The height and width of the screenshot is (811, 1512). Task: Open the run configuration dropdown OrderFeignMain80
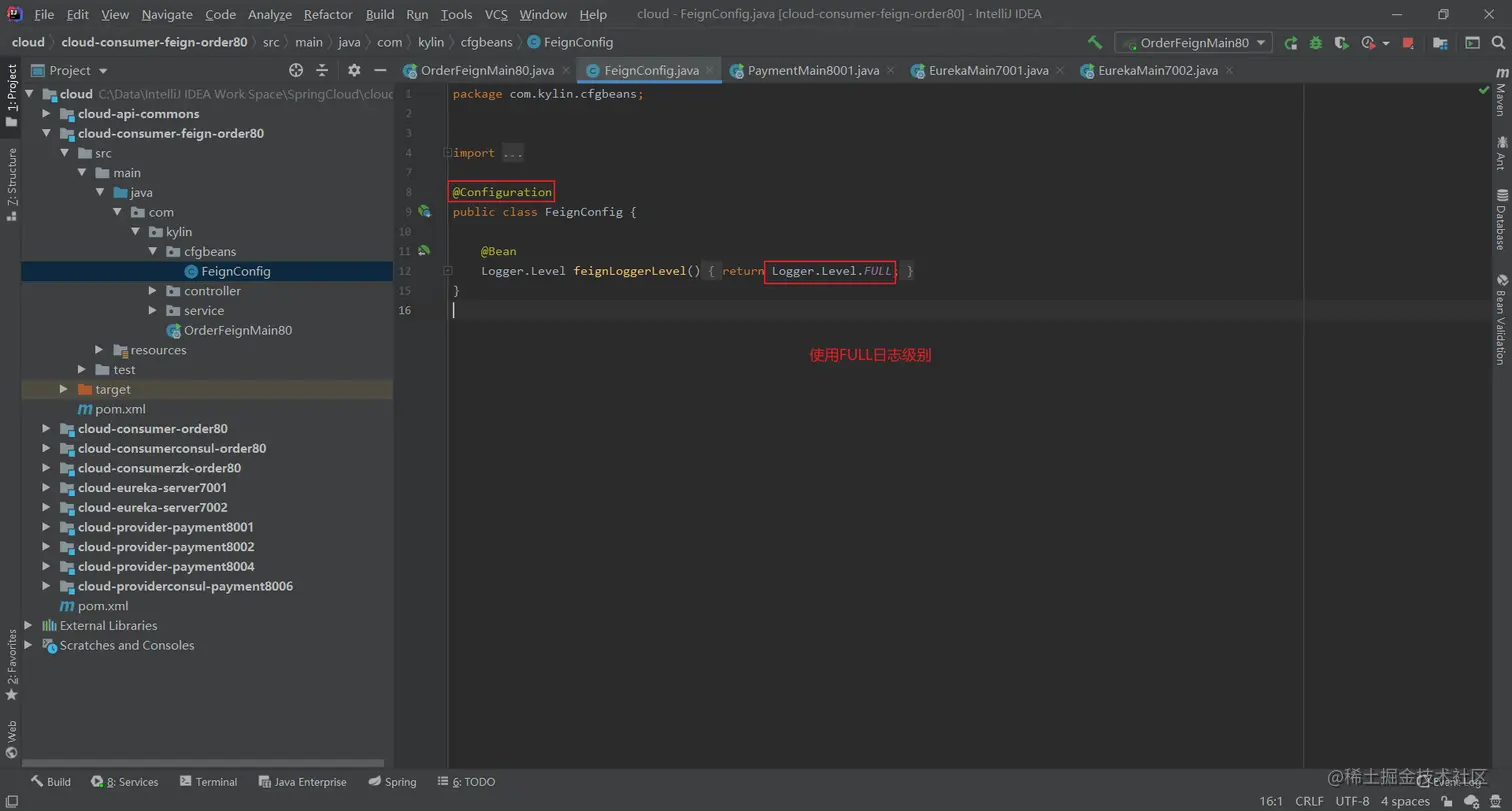(1193, 43)
